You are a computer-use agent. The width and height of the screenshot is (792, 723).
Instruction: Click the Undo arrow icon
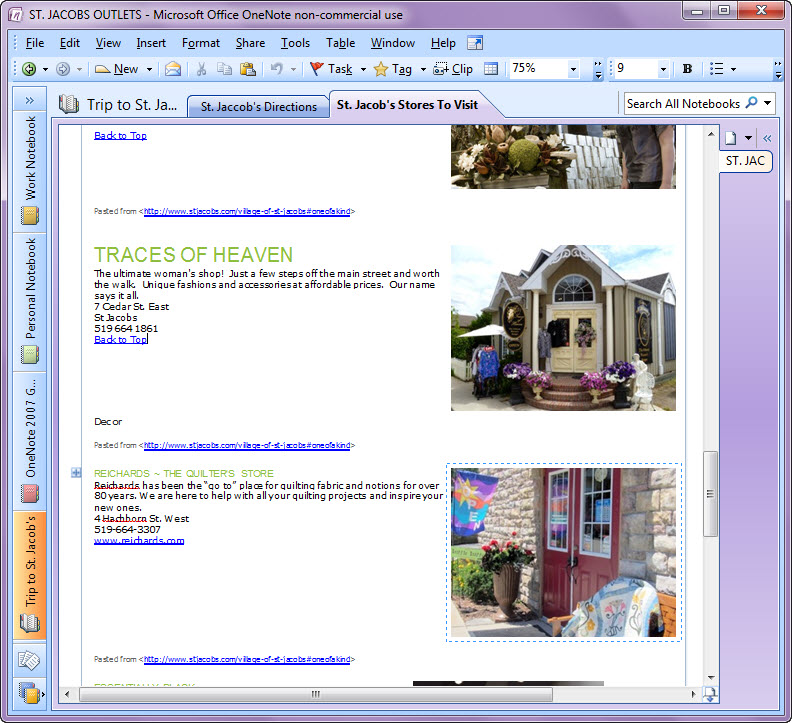[277, 69]
